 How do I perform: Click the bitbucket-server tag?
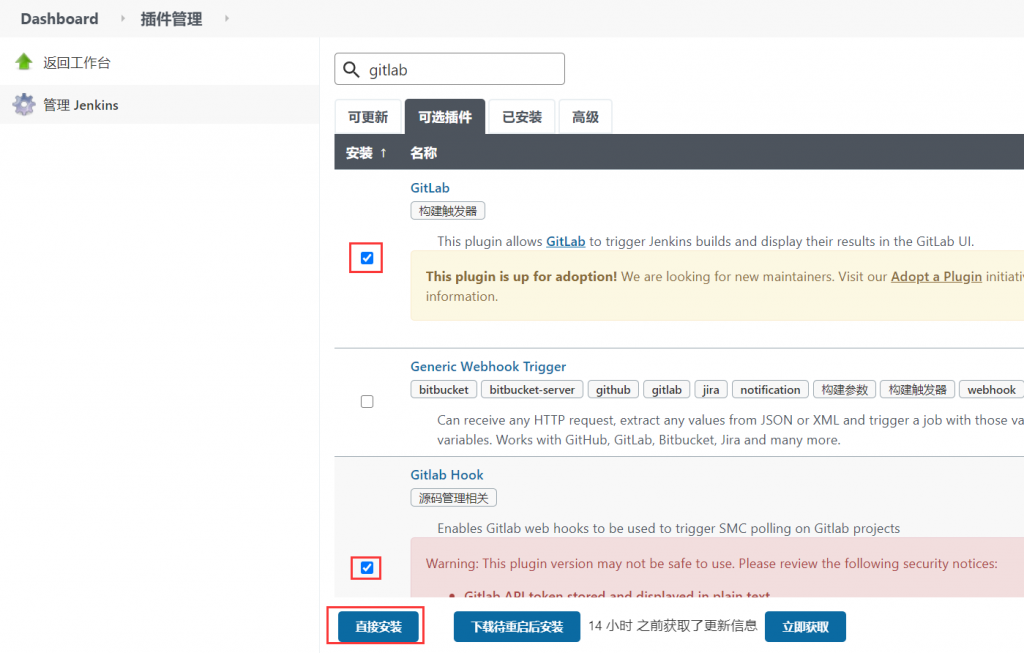click(532, 390)
